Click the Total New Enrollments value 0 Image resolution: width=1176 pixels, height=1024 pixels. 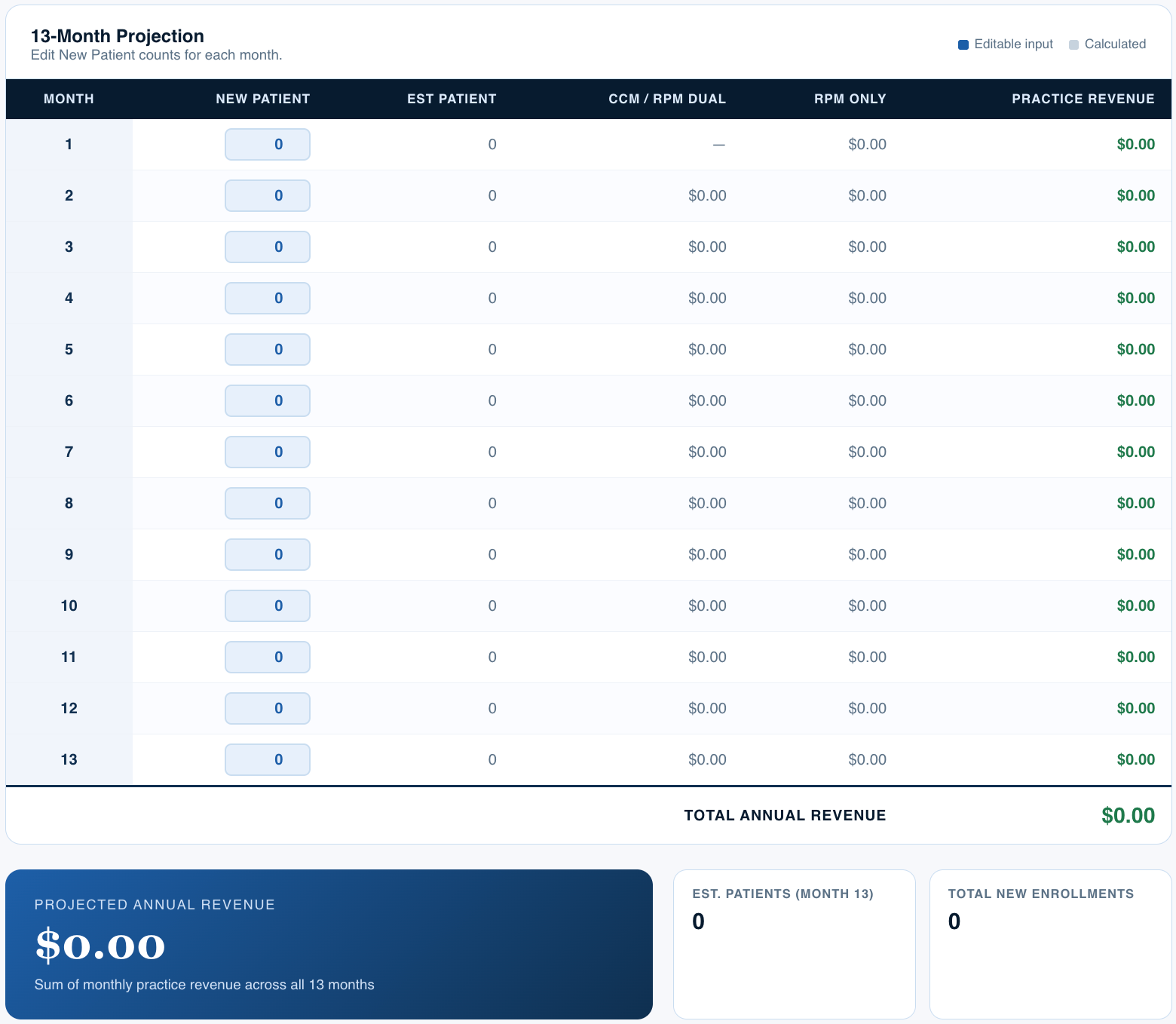tap(954, 921)
